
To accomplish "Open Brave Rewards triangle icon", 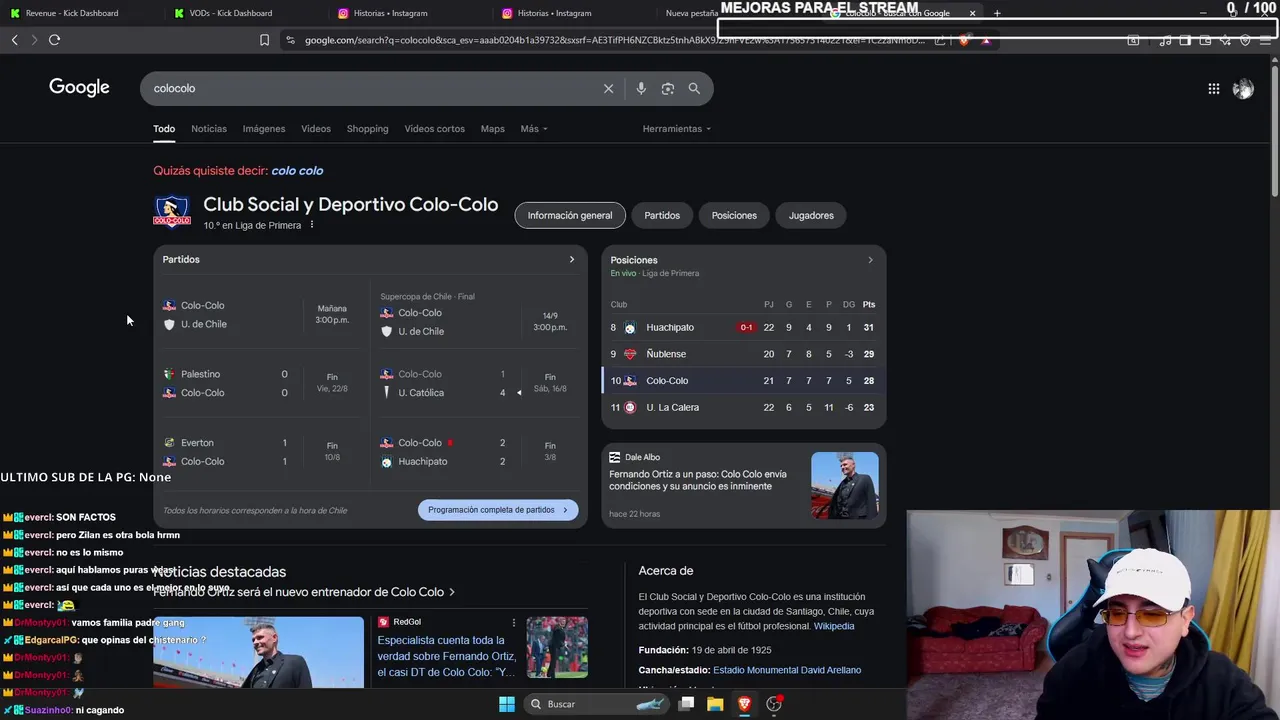I will 986,40.
